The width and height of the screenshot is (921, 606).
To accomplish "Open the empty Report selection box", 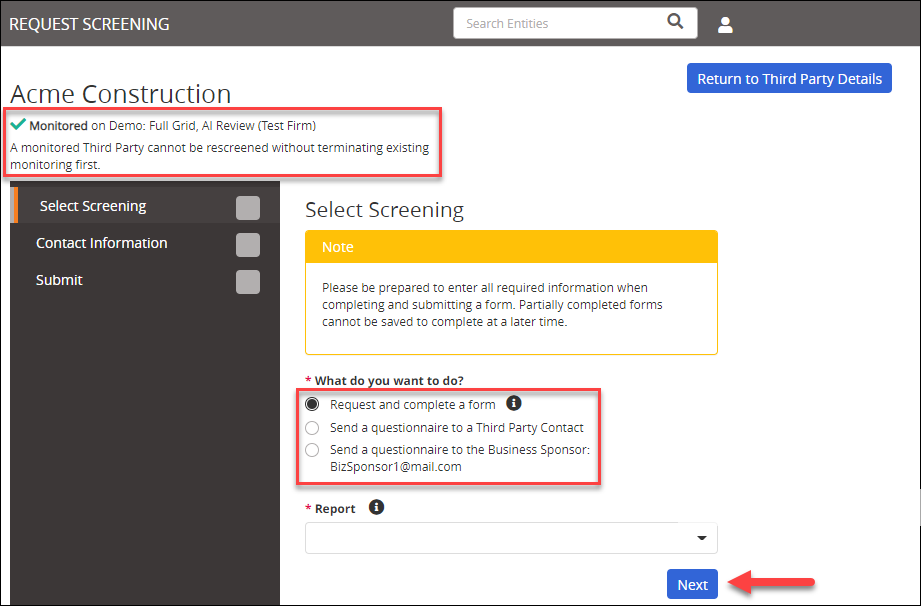I will tap(500, 538).
